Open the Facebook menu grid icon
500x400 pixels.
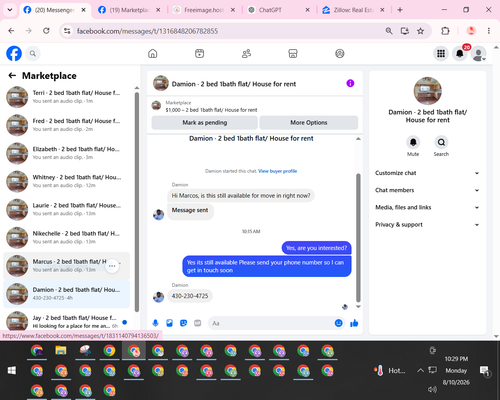[x=441, y=53]
